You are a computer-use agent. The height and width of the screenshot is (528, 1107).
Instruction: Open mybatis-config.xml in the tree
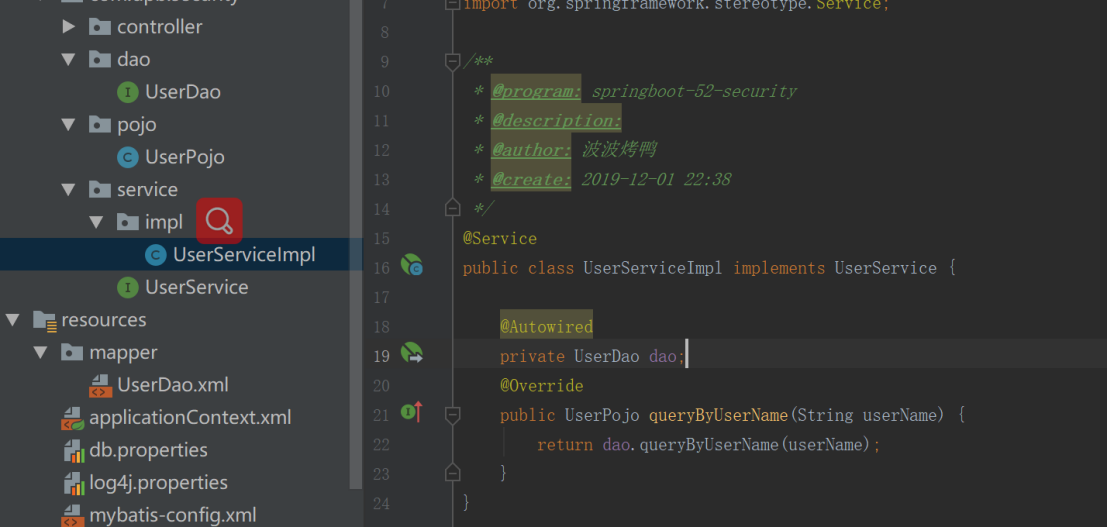(x=173, y=515)
